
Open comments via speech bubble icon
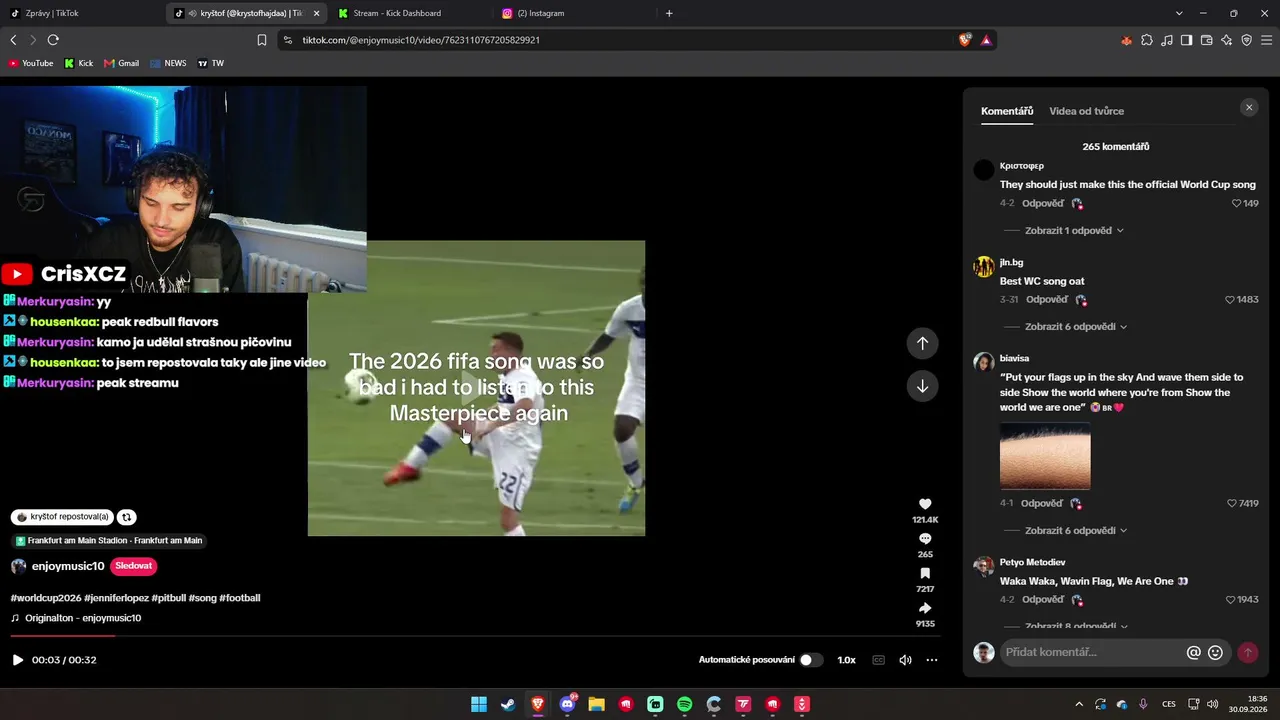coord(925,539)
